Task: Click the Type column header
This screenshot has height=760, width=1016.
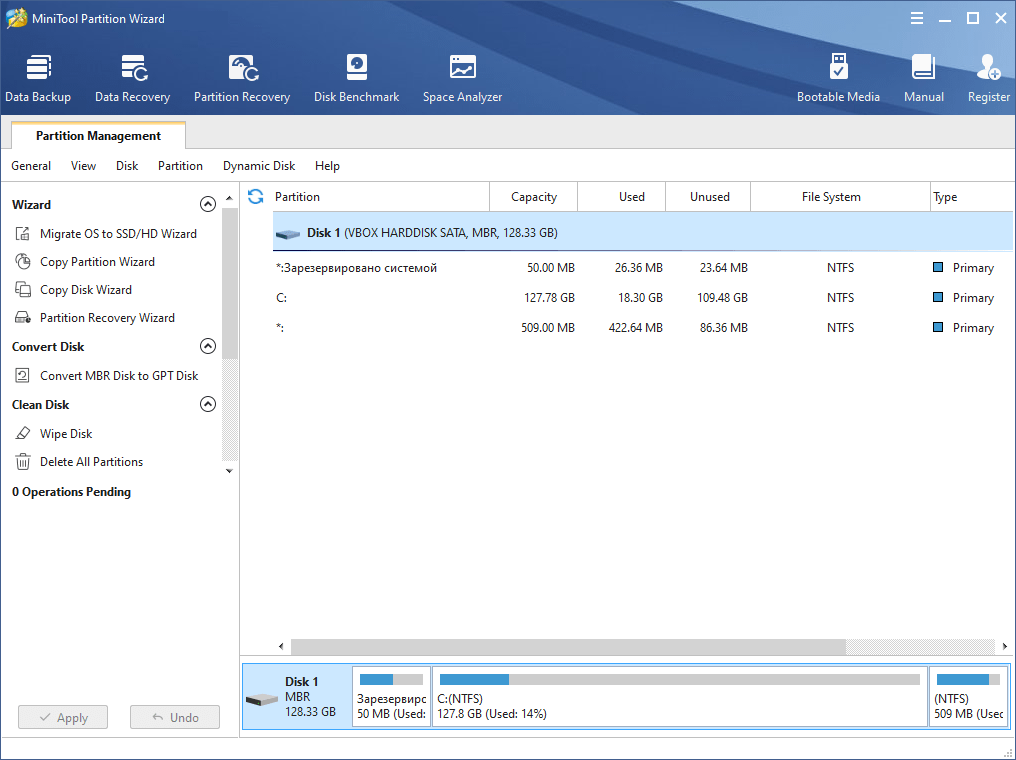Action: click(972, 196)
